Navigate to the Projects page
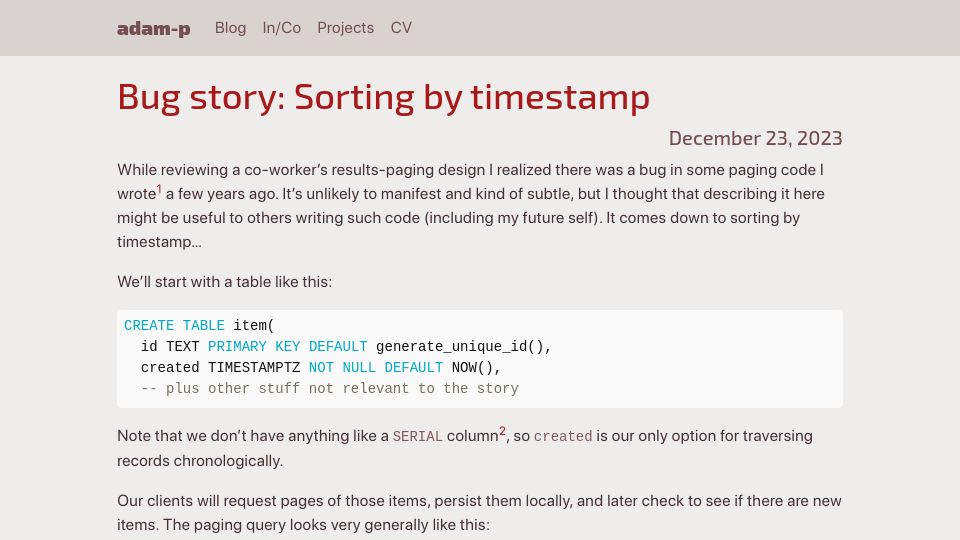Viewport: 960px width, 540px height. [x=345, y=28]
